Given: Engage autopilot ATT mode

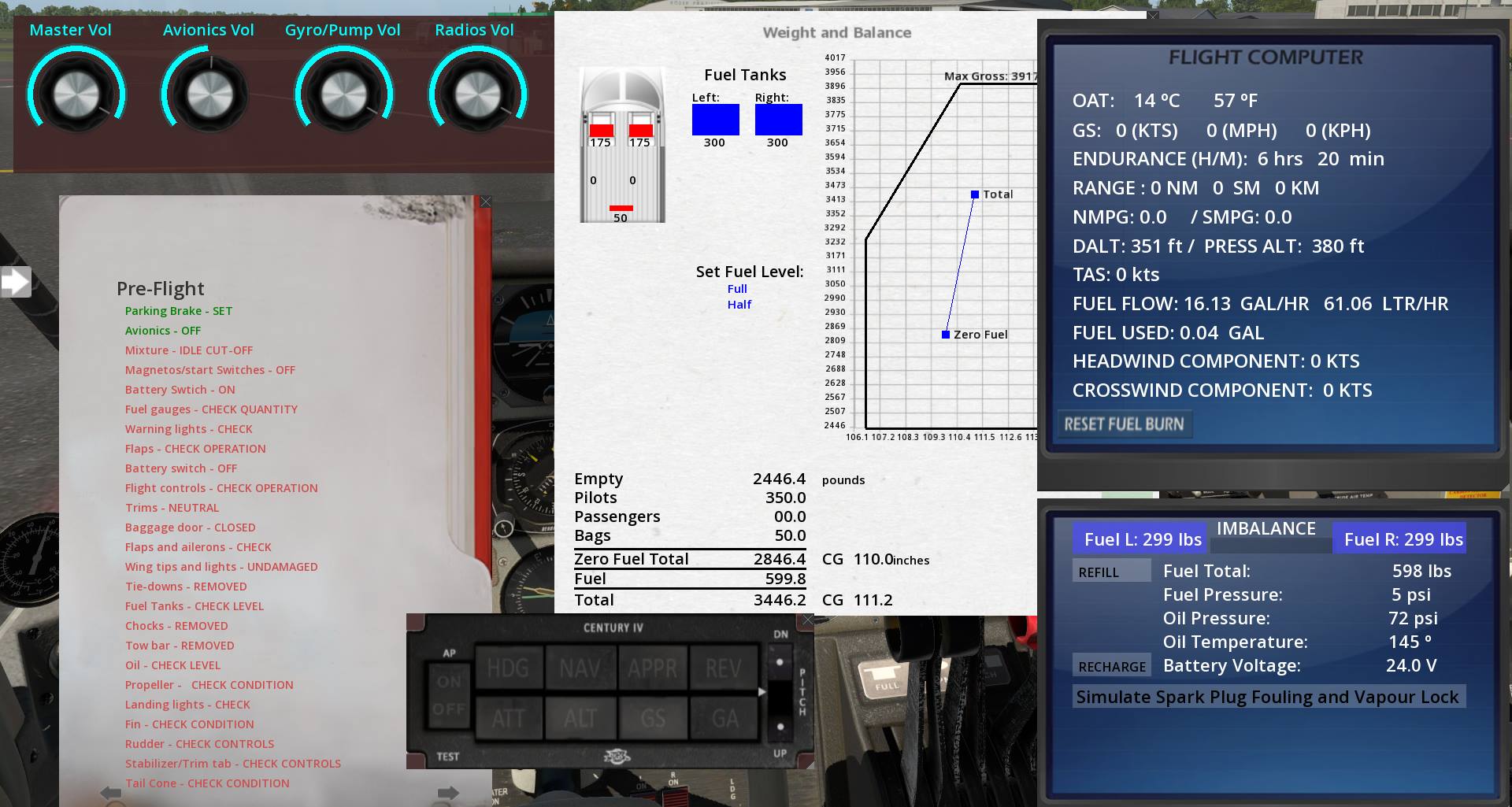Looking at the screenshot, I should 508,718.
